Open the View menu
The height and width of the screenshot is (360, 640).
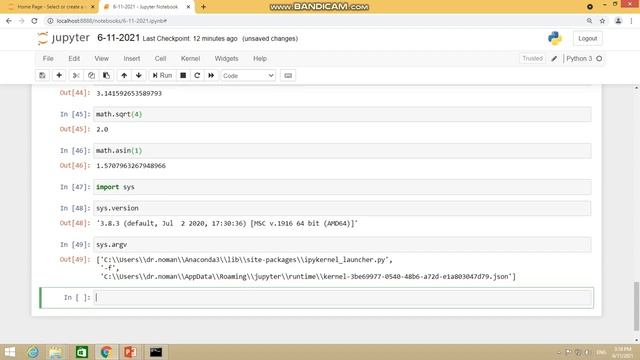coord(102,58)
